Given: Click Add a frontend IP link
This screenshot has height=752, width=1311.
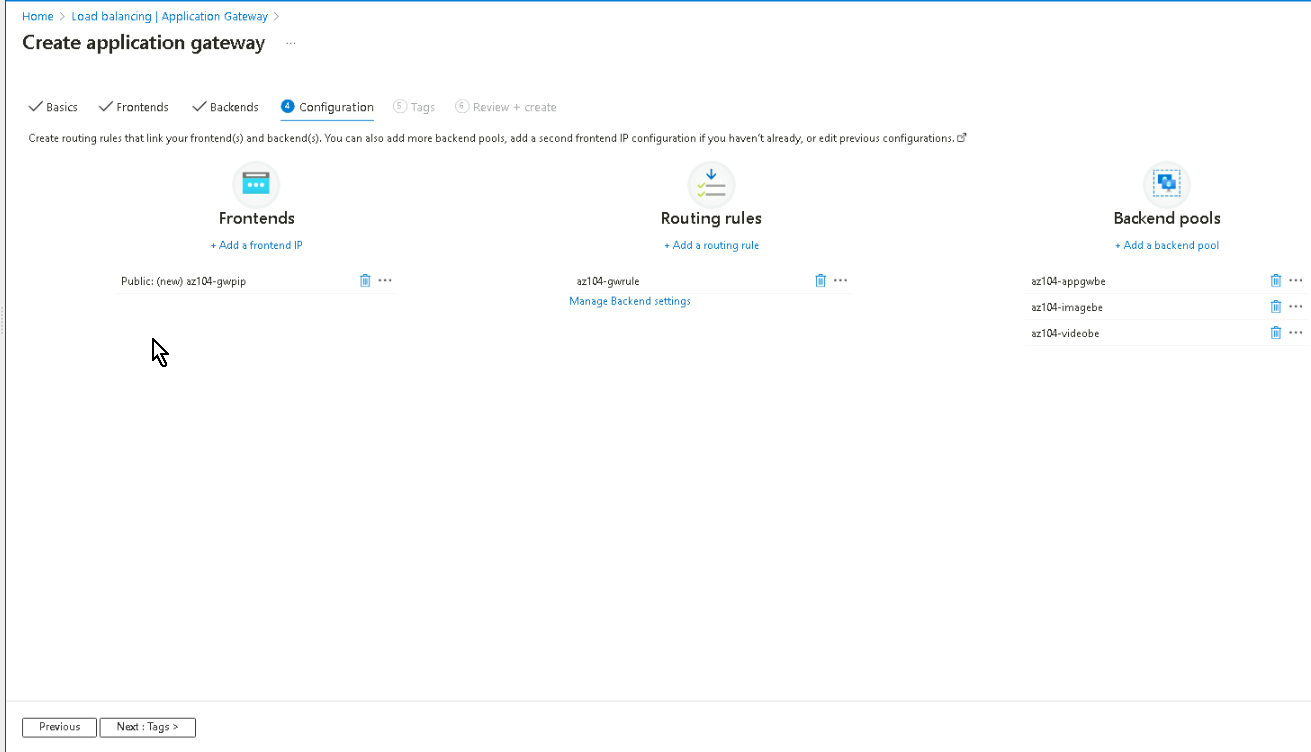Looking at the screenshot, I should (x=256, y=245).
